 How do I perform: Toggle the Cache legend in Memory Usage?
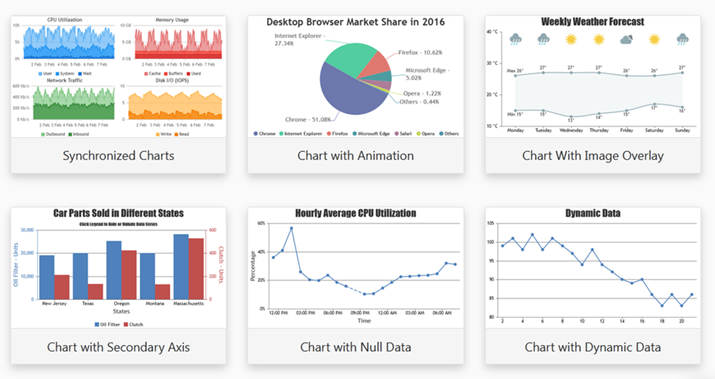152,73
